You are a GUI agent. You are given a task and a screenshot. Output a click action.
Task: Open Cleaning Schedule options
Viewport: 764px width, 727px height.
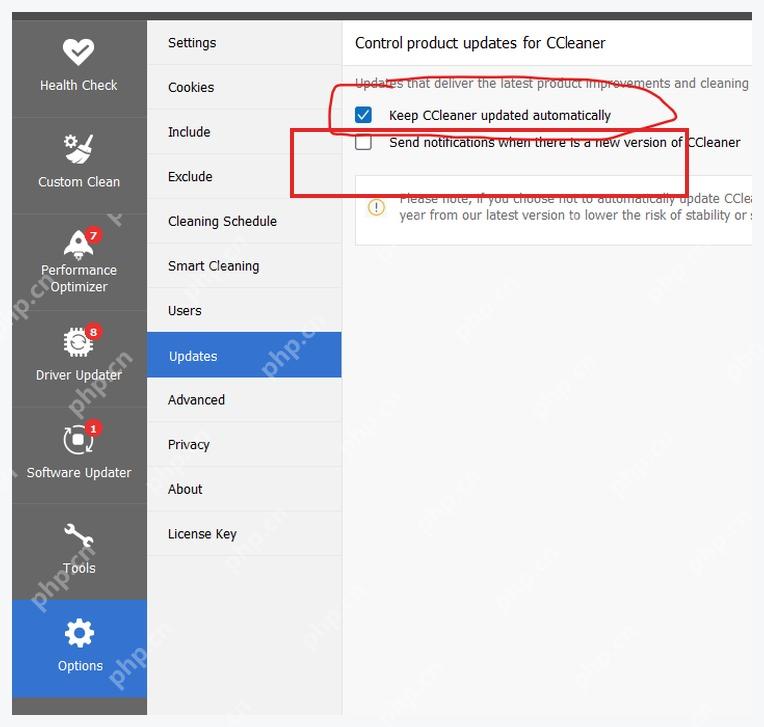[244, 221]
